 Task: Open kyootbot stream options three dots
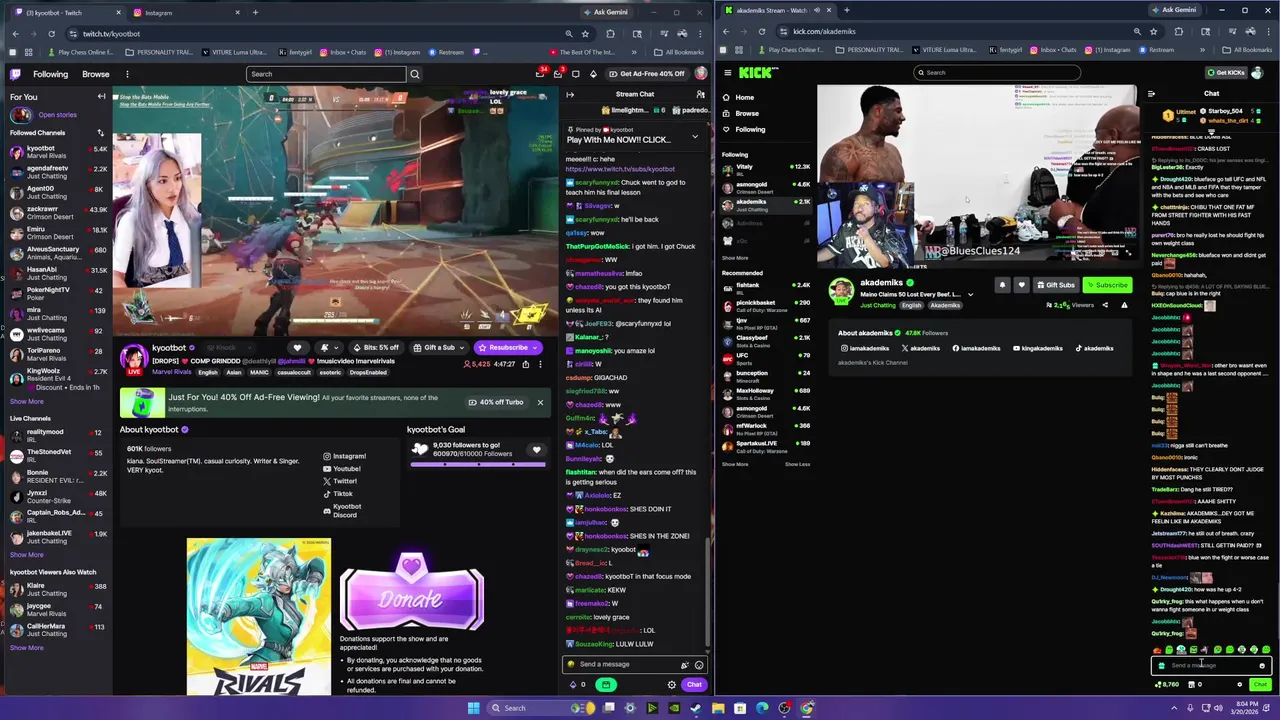540,364
